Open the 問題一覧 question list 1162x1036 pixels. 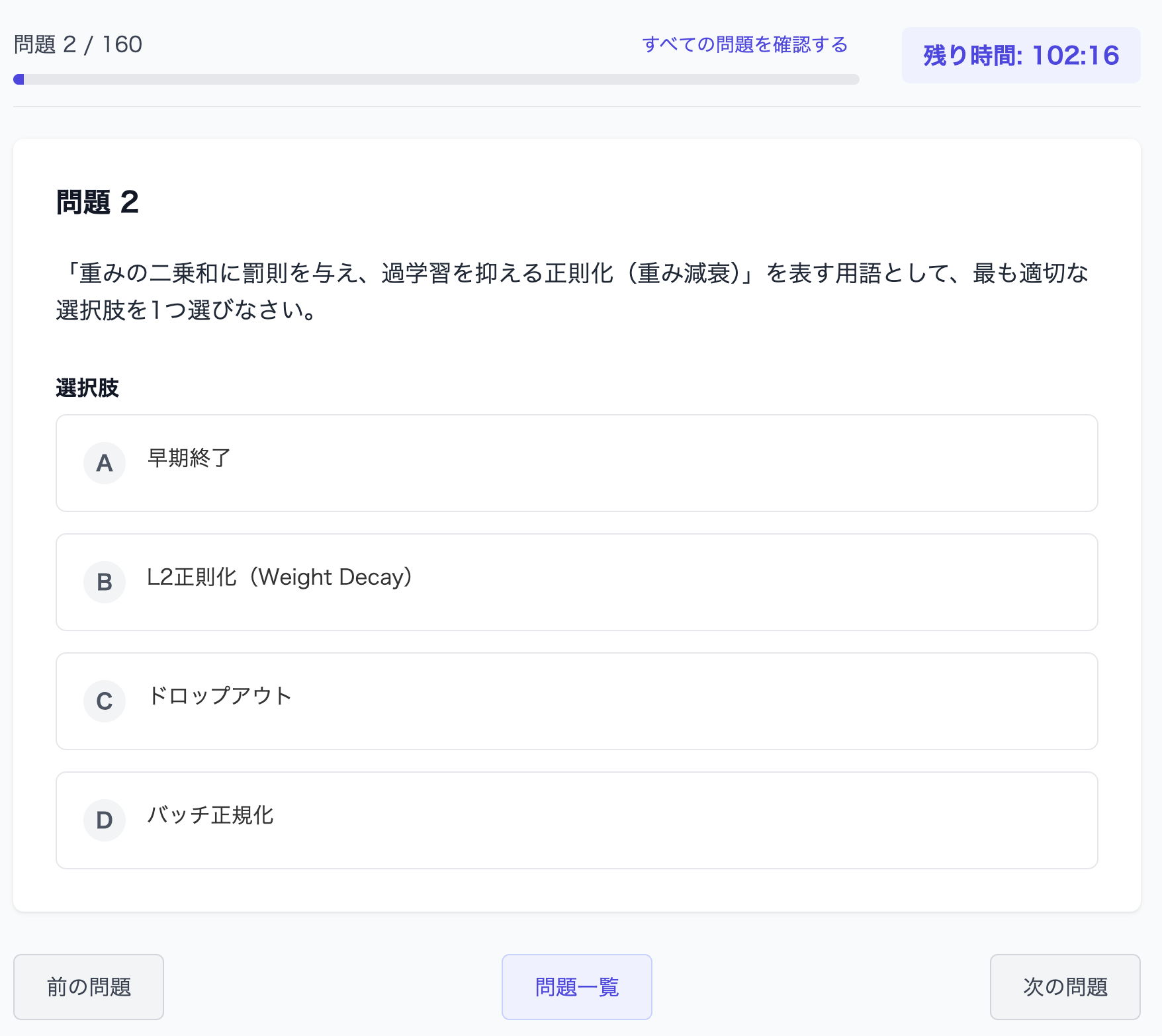point(576,986)
